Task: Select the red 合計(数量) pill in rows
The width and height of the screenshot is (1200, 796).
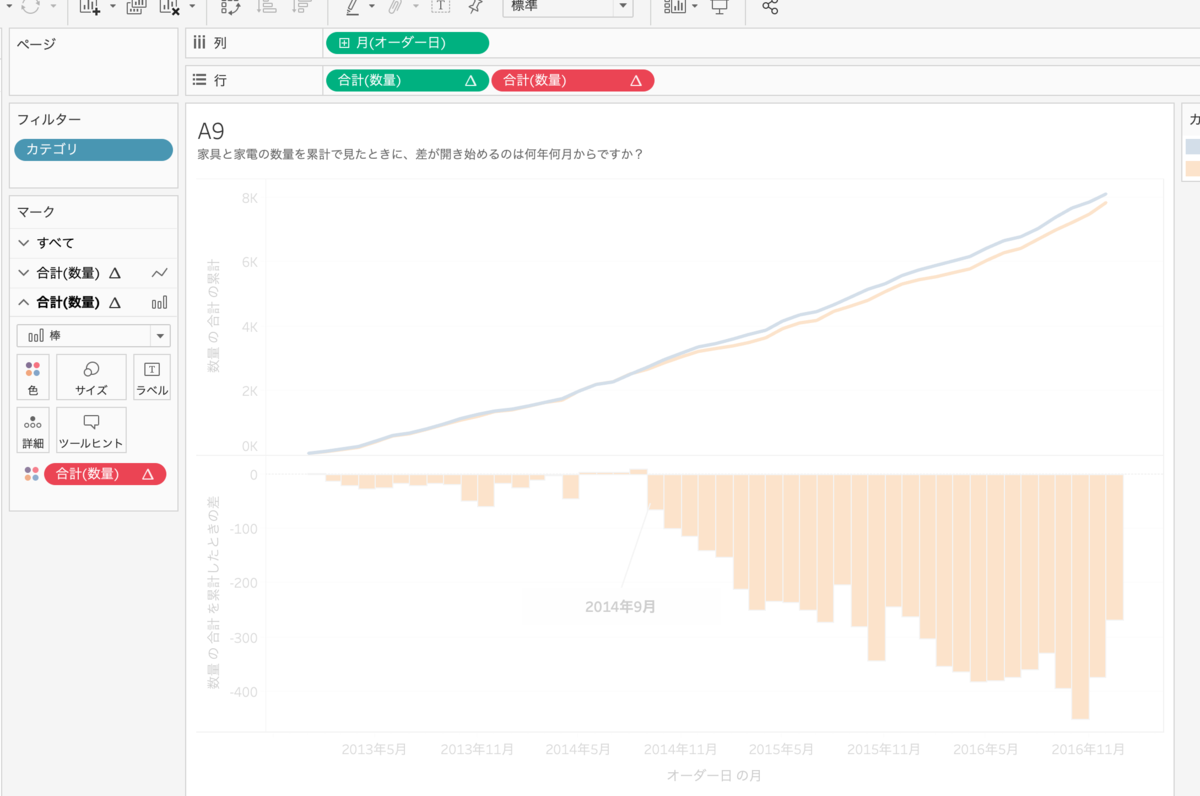Action: [573, 81]
